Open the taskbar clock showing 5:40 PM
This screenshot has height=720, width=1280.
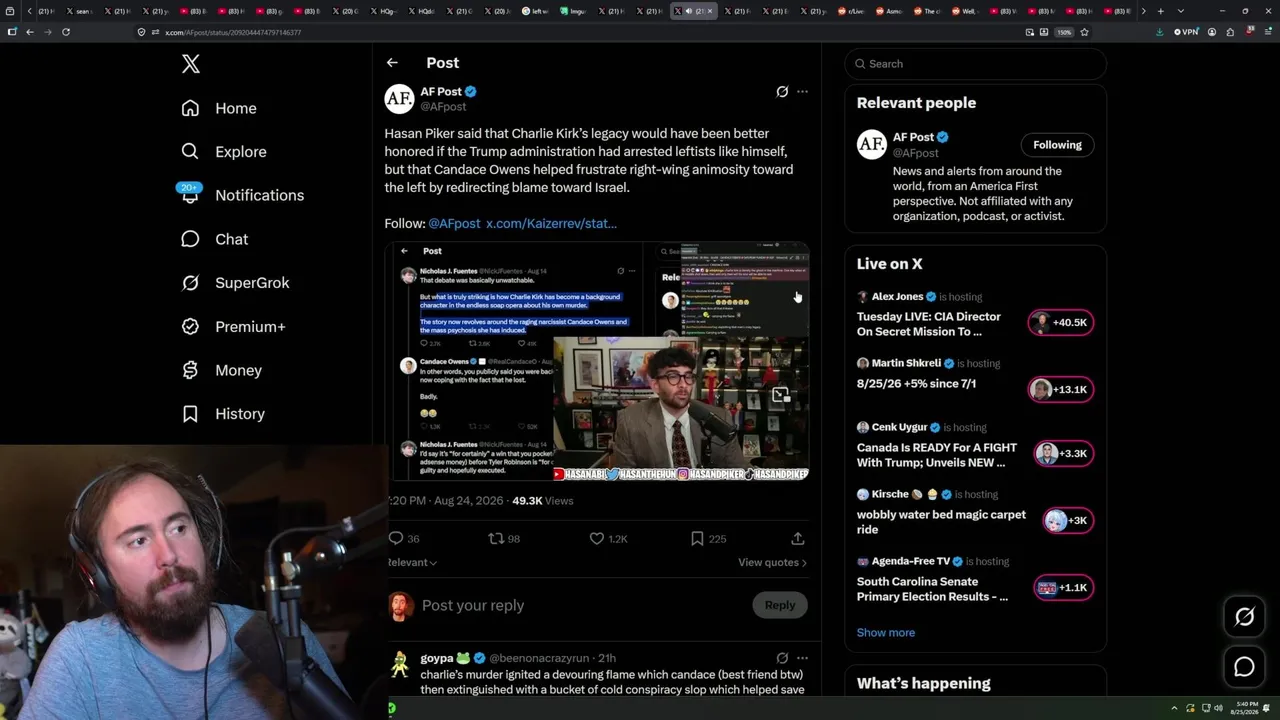click(x=1245, y=709)
